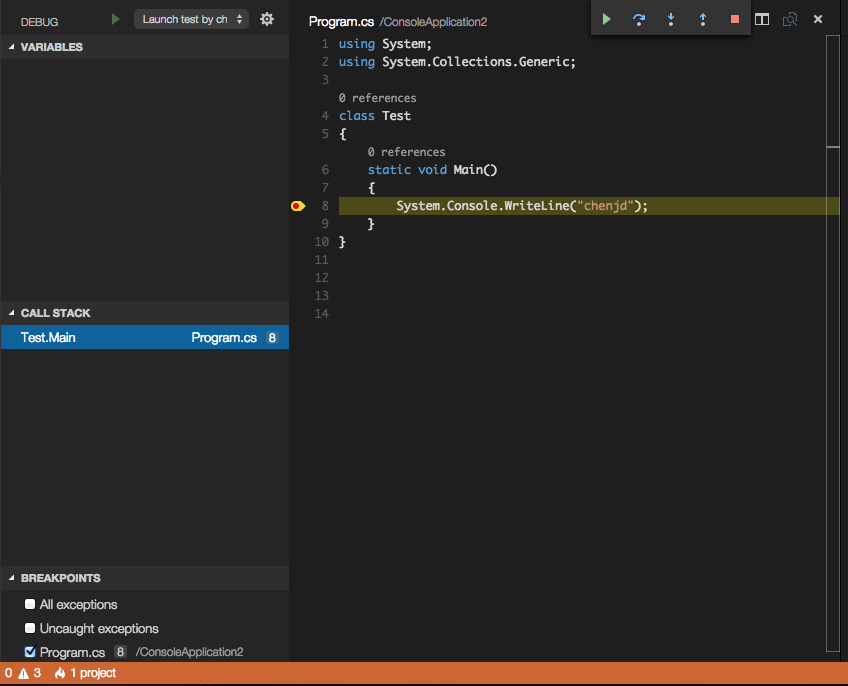Open the changes view icon
The image size is (848, 686).
click(x=790, y=19)
